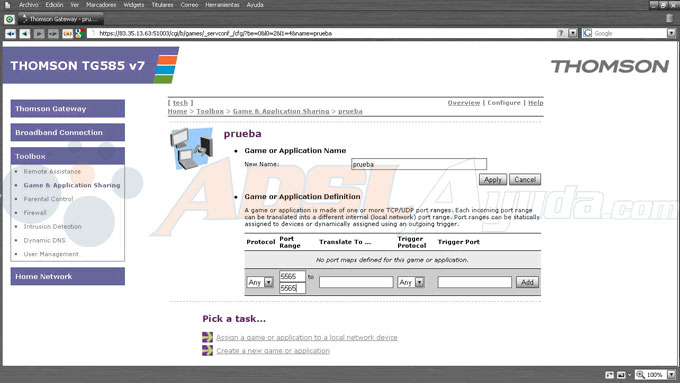The image size is (680, 383).
Task: Open Intrusion Detection in Toolbox
Action: [52, 226]
